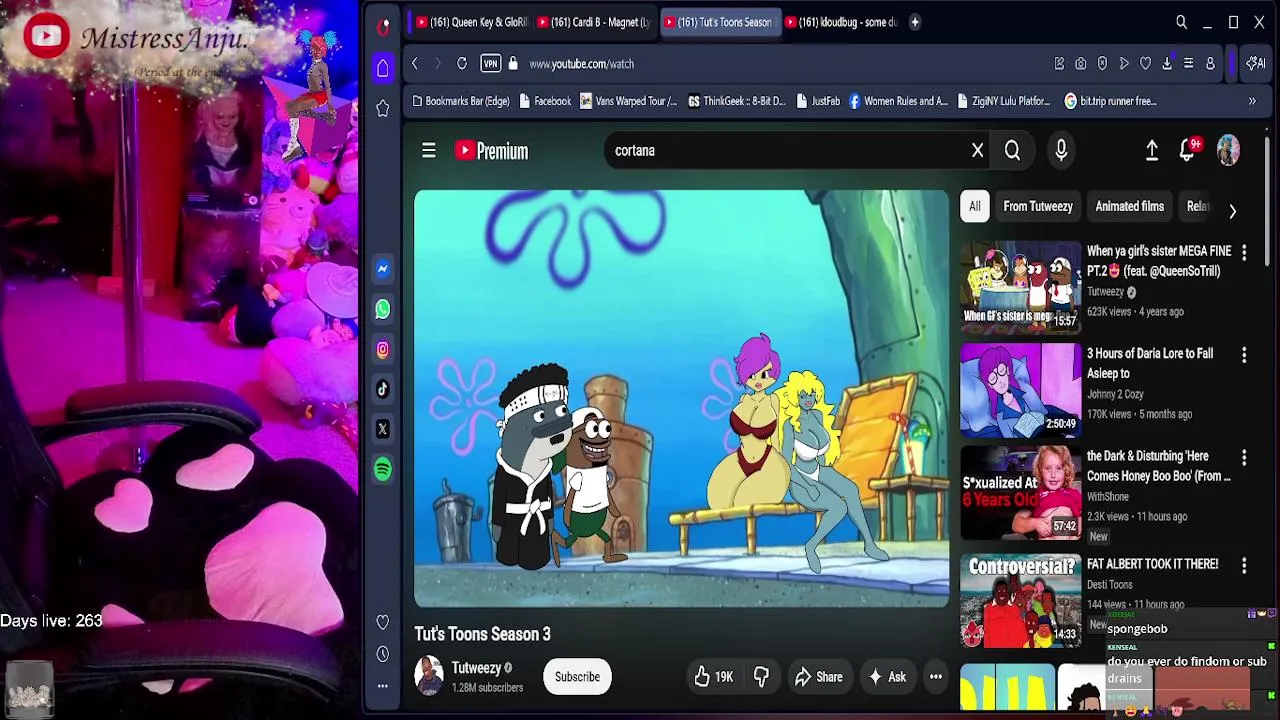This screenshot has height=720, width=1280.
Task: Go to YouTube Premium home logo
Action: click(491, 151)
